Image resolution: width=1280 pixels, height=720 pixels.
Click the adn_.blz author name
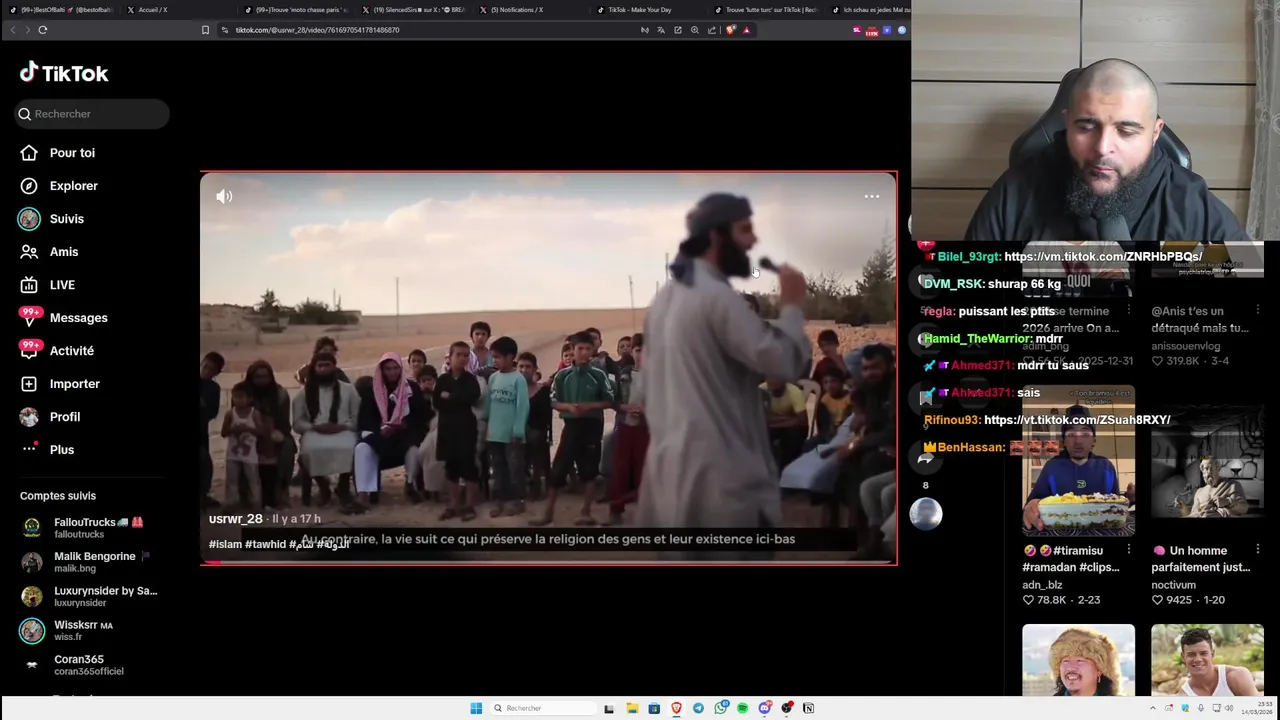(1042, 585)
